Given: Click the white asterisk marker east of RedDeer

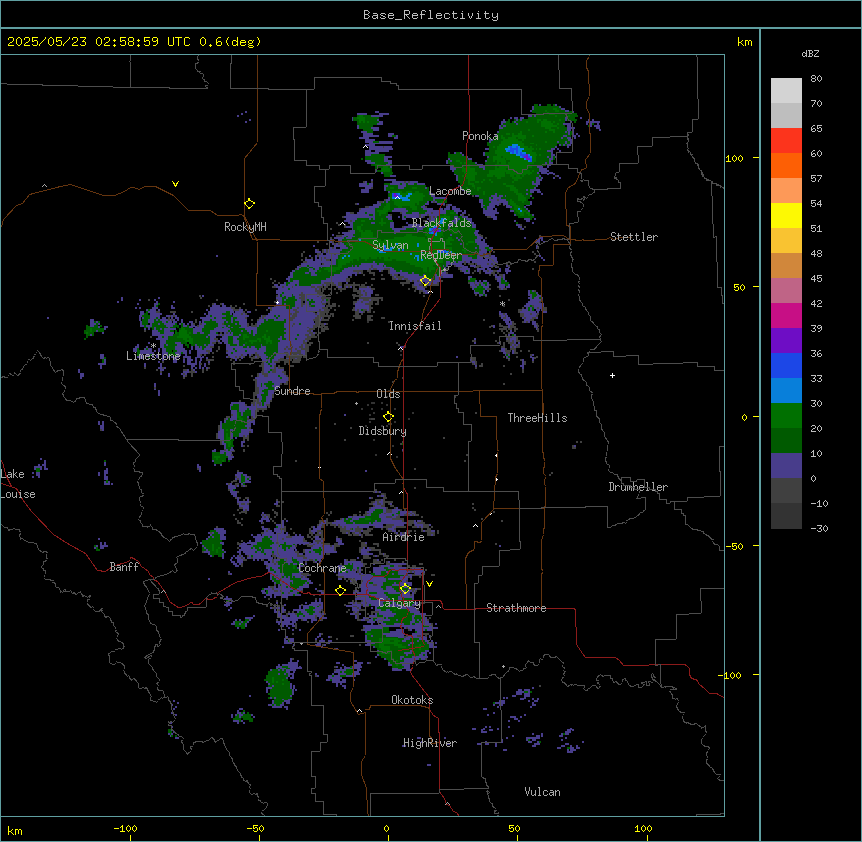Looking at the screenshot, I should [x=502, y=303].
